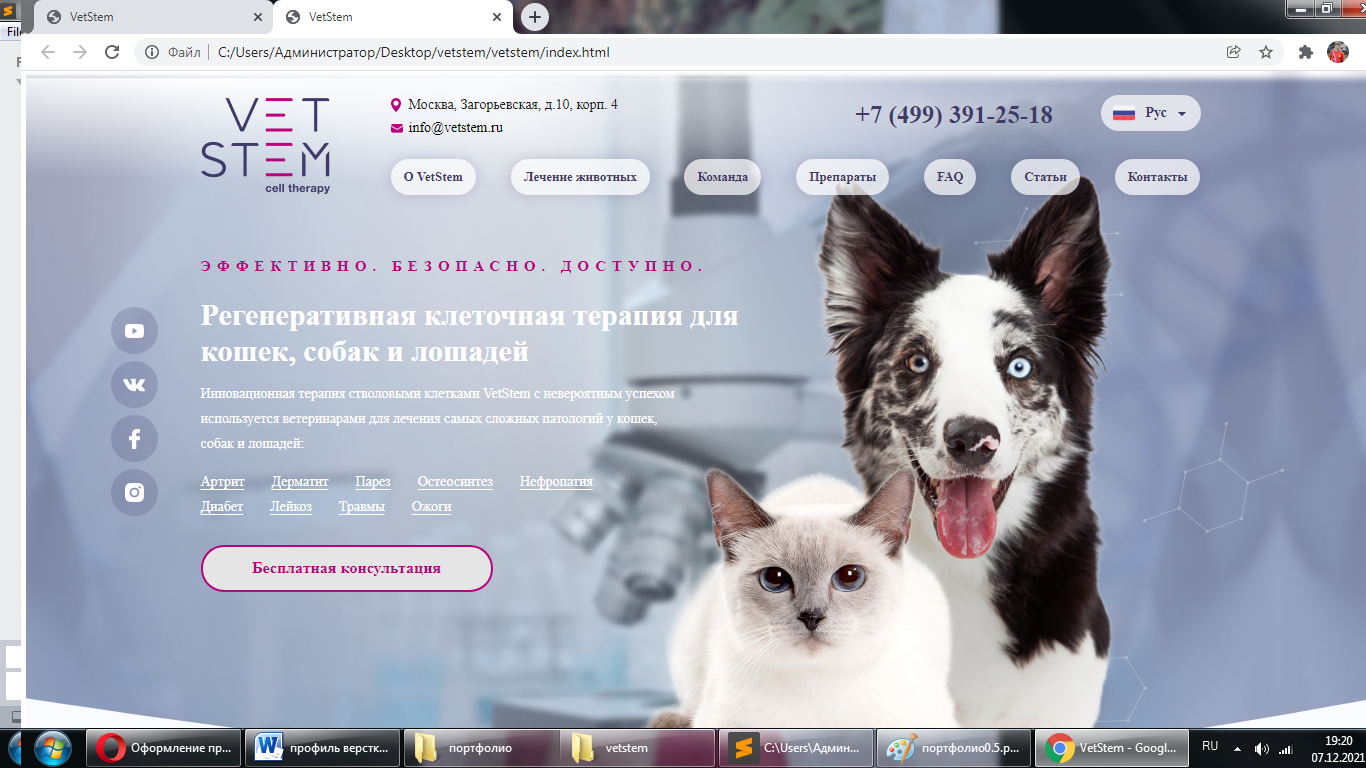1366x770 pixels.
Task: Click the volume icon in system tray
Action: [x=1262, y=748]
